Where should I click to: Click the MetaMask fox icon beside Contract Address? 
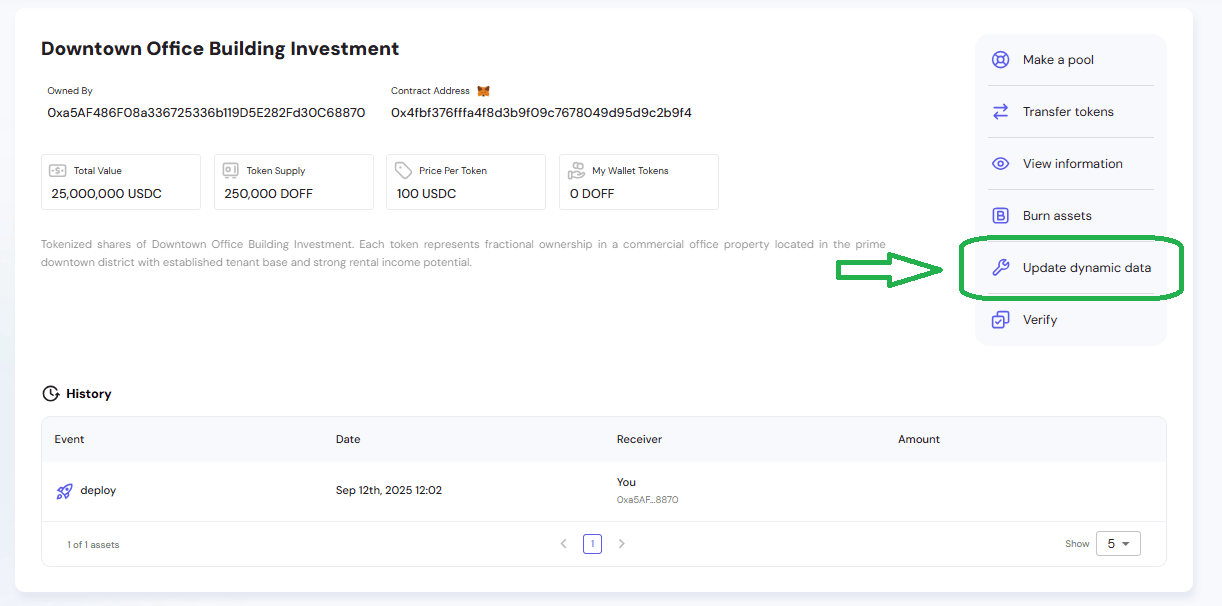pos(483,91)
